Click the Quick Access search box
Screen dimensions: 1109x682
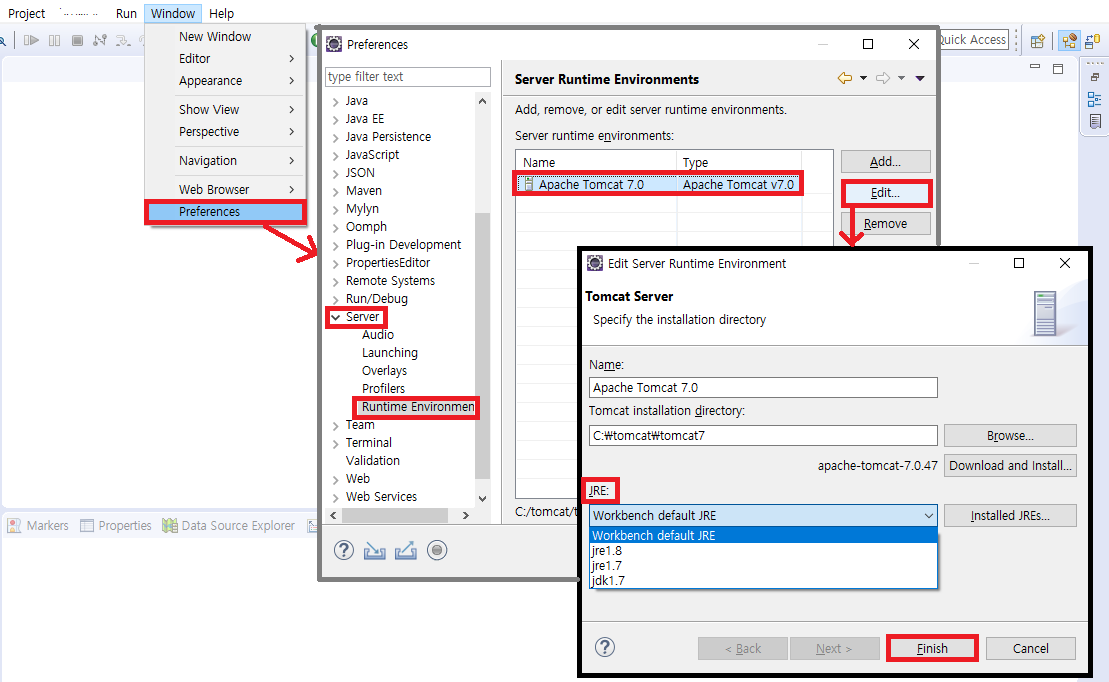tap(972, 40)
